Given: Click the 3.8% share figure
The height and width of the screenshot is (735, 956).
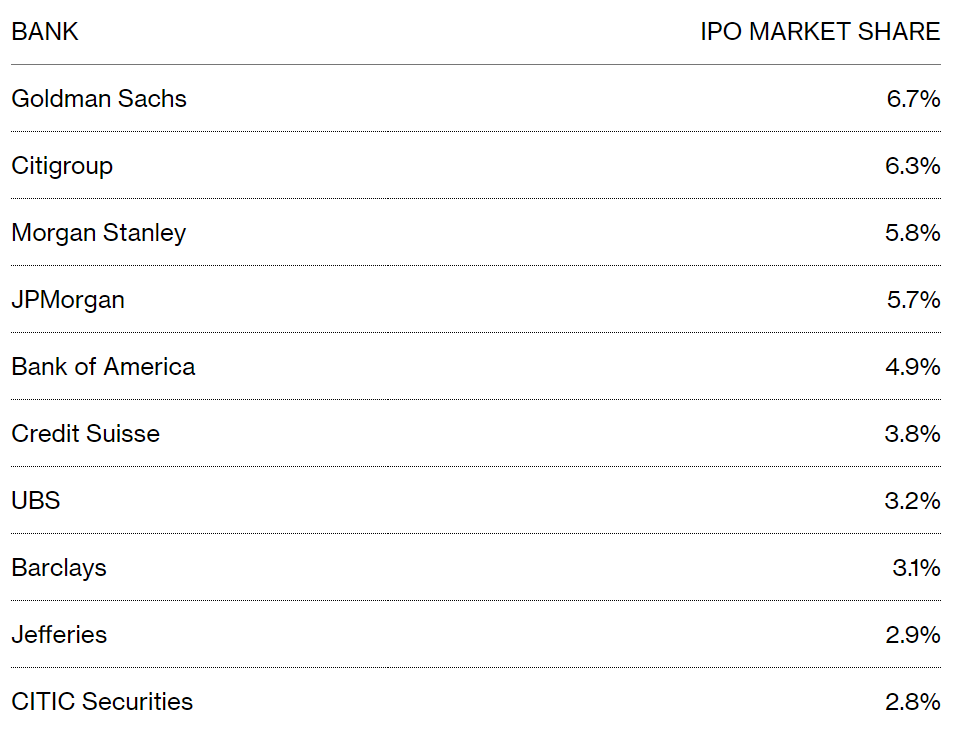Looking at the screenshot, I should tap(913, 434).
